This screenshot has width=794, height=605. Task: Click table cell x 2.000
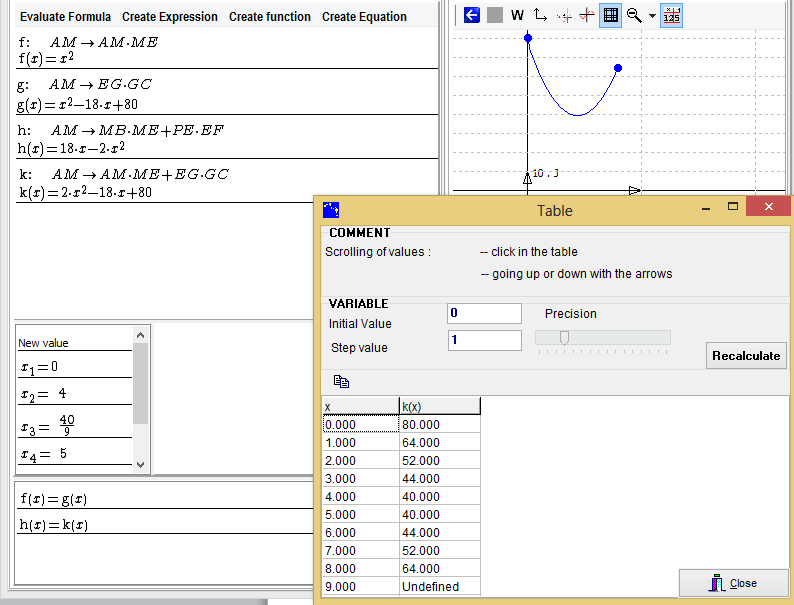pyautogui.click(x=361, y=460)
